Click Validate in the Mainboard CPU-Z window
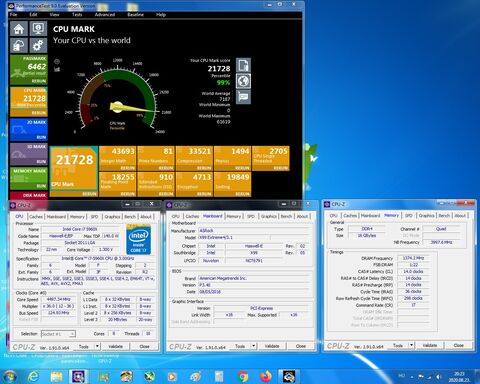The image size is (480, 384). point(272,346)
